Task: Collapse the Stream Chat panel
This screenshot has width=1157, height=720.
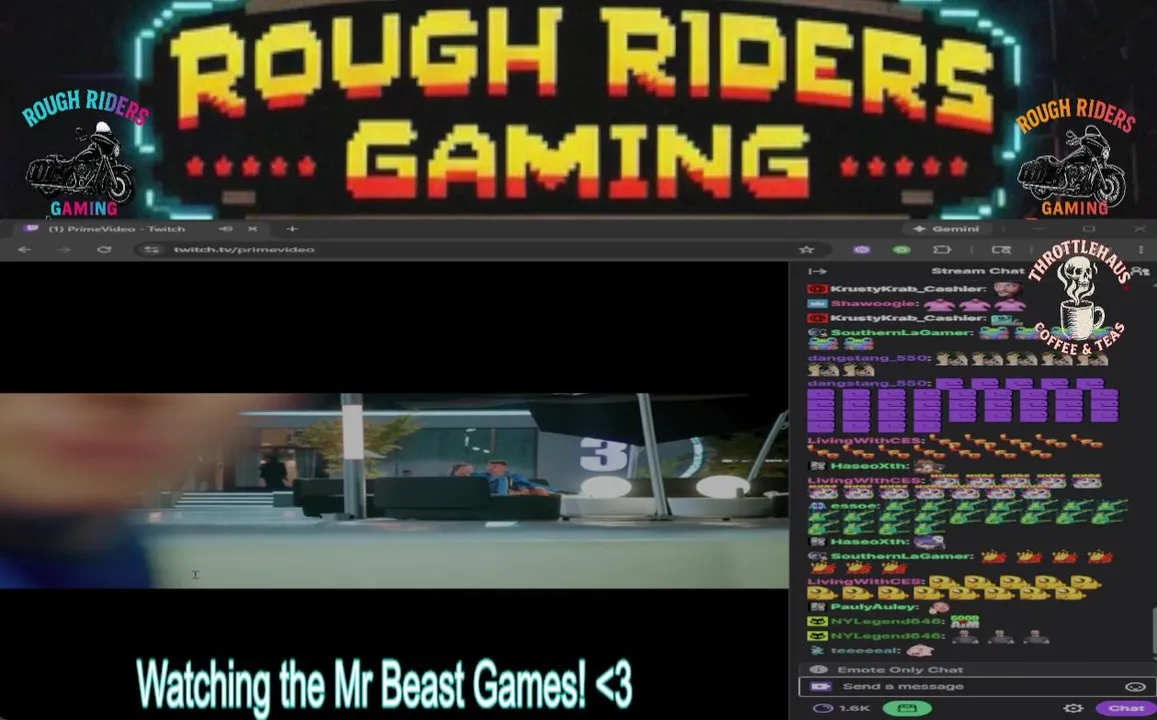Action: point(818,271)
